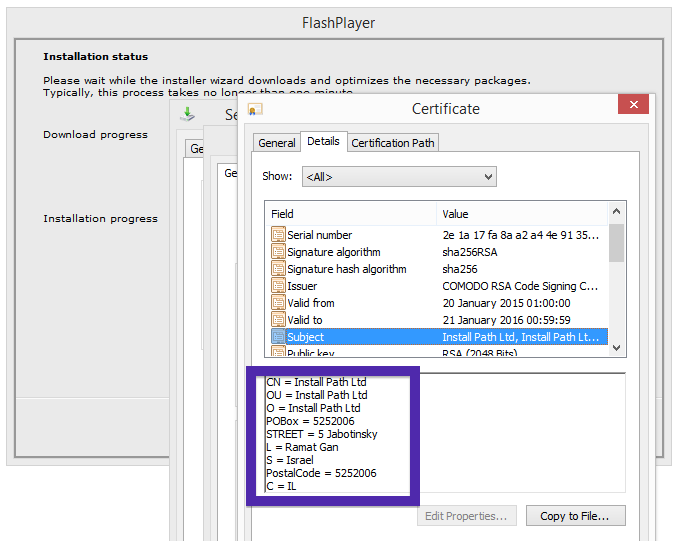Click the O = Install Path Ltd line
Viewport: 685px width, 541px height.
pos(313,408)
